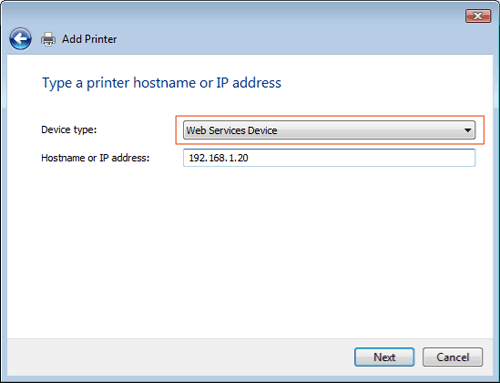Click heading 'Type a printer hostname or IP address'

[x=162, y=83]
